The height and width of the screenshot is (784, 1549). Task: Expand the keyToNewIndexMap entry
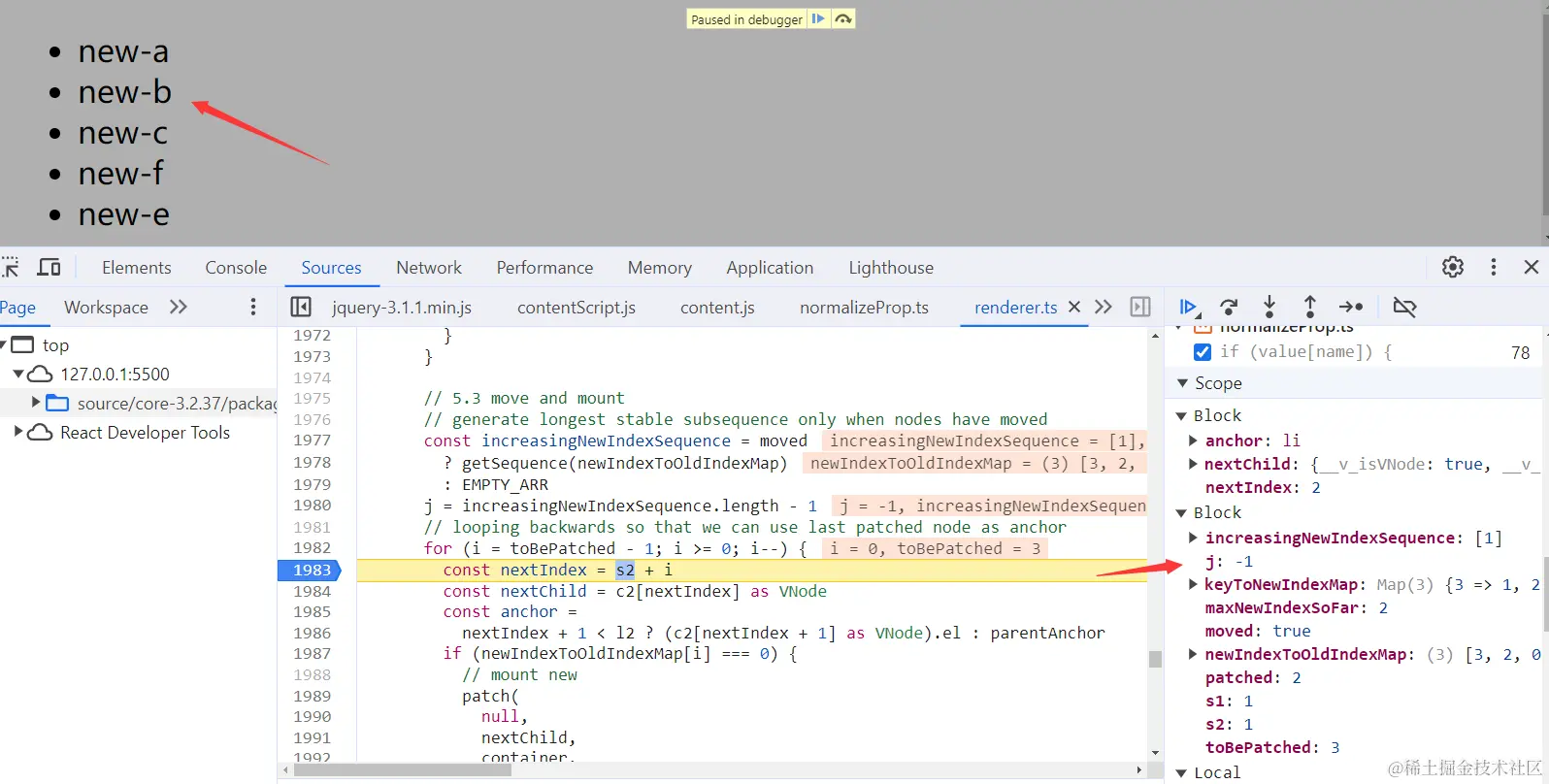point(1193,584)
